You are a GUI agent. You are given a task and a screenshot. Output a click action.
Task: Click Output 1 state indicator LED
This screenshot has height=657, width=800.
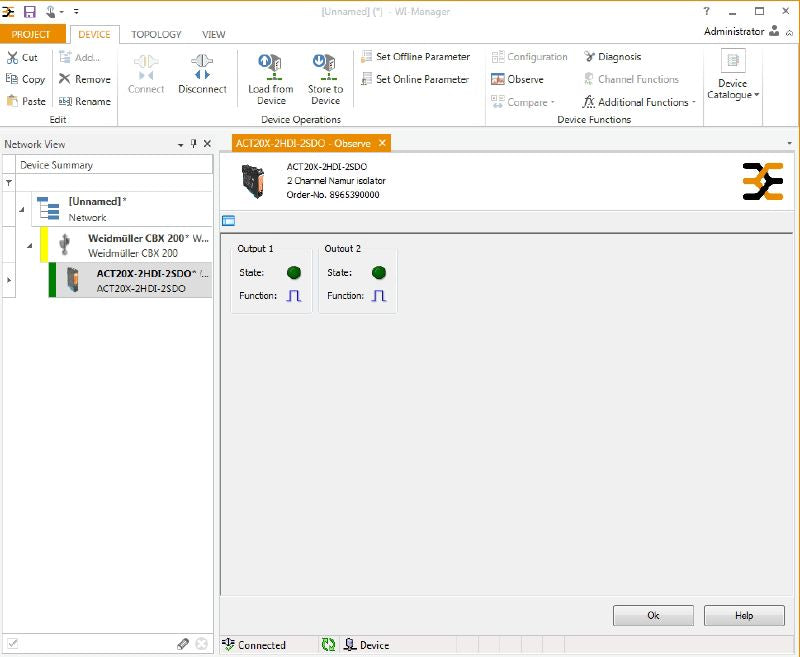(x=293, y=272)
